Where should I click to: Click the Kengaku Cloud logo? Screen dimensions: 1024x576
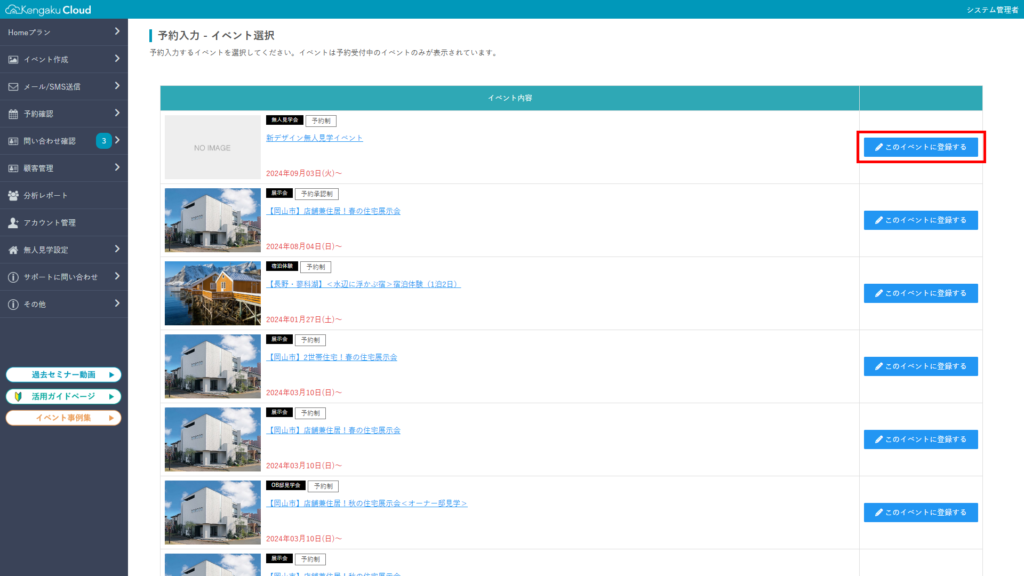click(48, 10)
